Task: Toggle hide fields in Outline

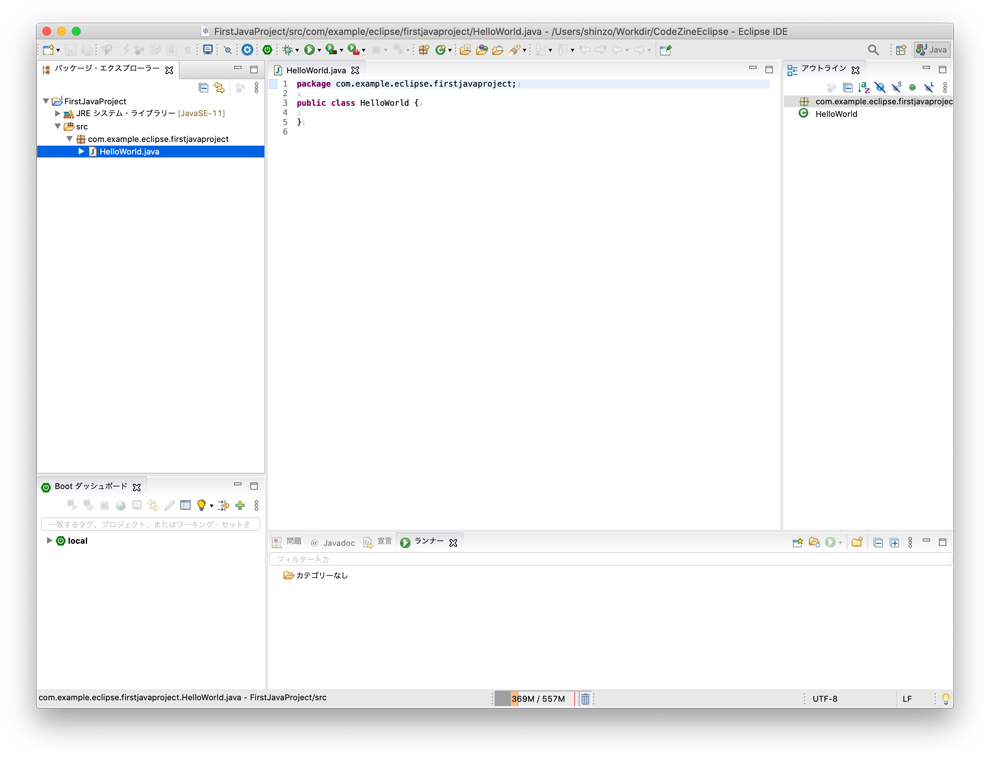Action: (x=880, y=88)
